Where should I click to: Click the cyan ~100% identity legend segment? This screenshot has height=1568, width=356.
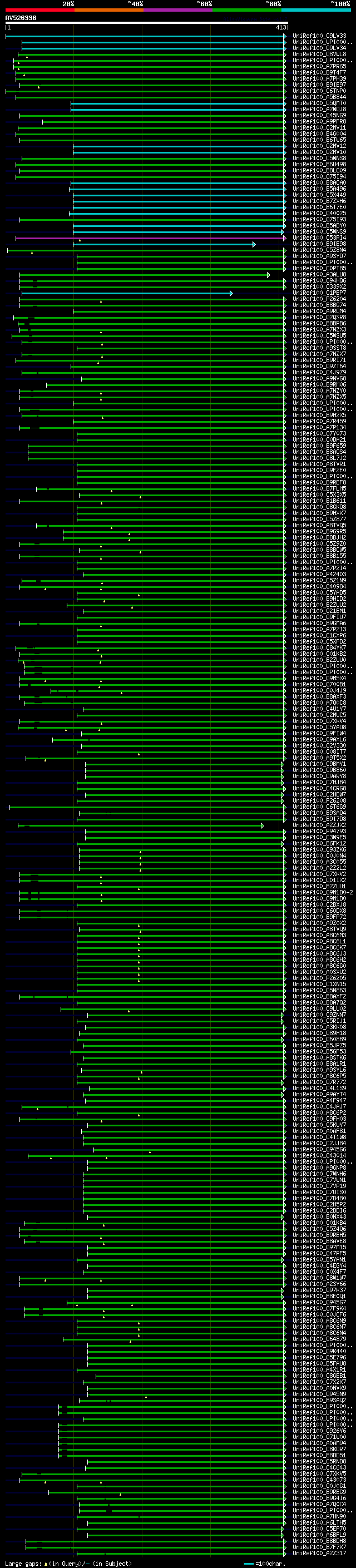(316, 10)
